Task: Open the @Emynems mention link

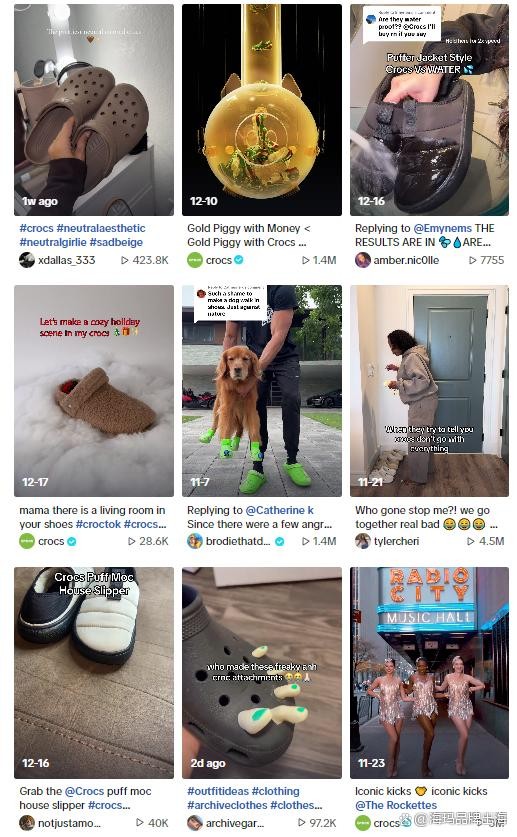Action: coord(442,228)
